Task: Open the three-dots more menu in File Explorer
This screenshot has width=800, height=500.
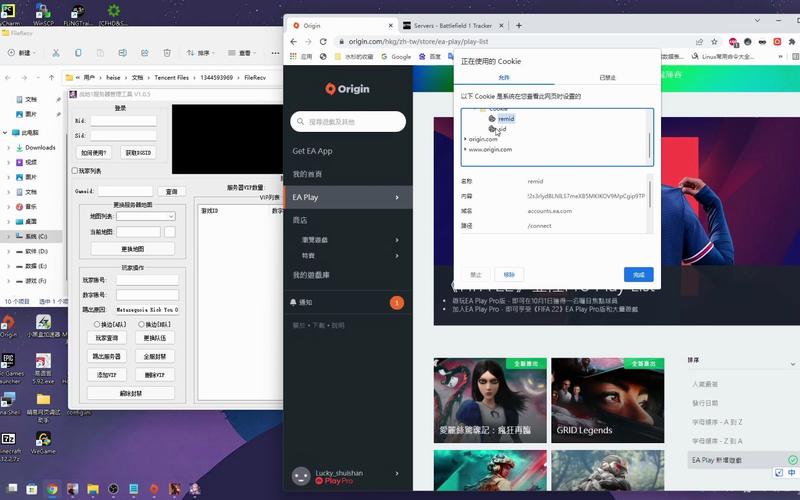Action: pos(276,53)
